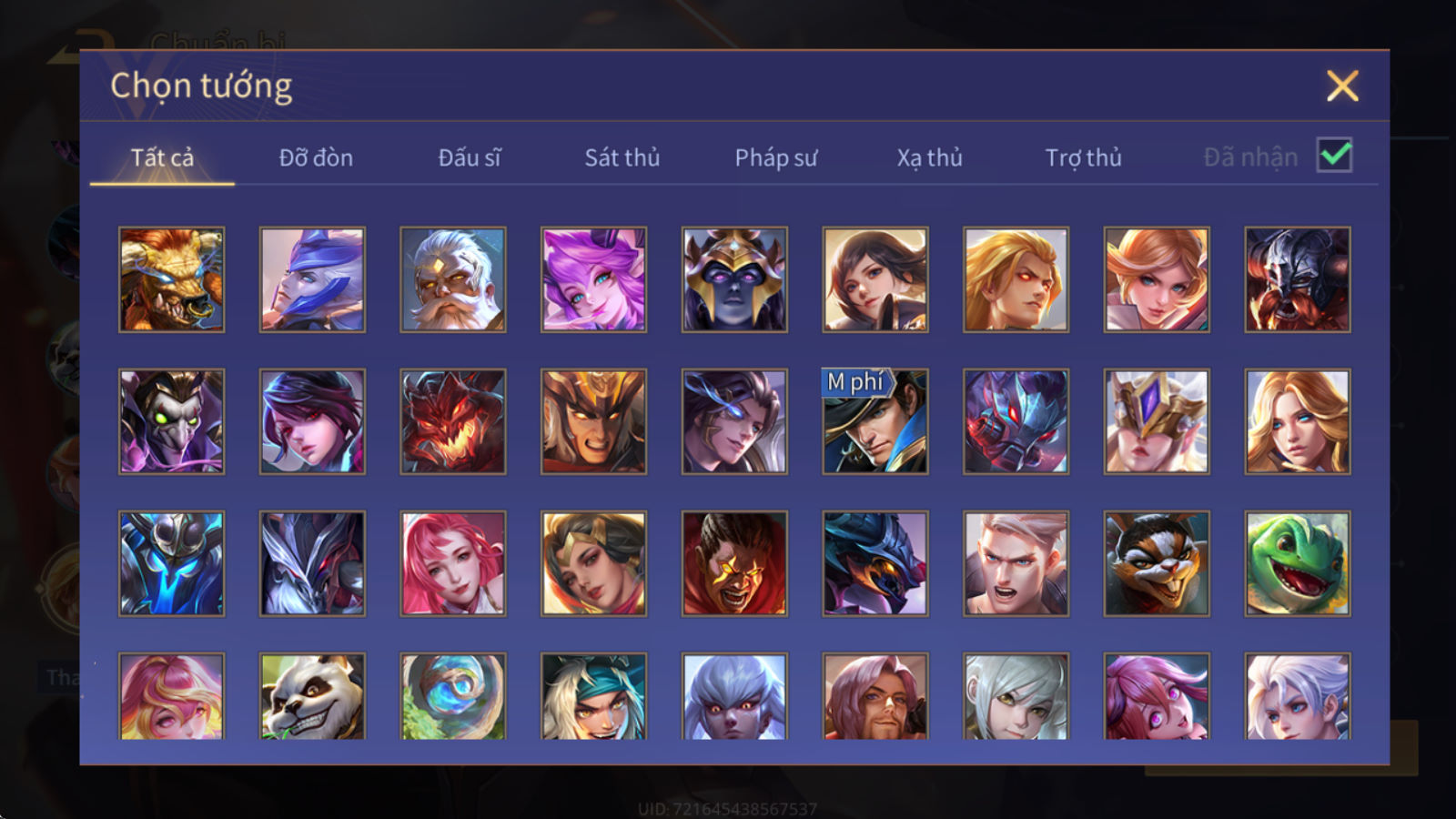Choose the red-bearded viking helmet hero
Image resolution: width=1456 pixels, height=819 pixels.
point(1298,279)
